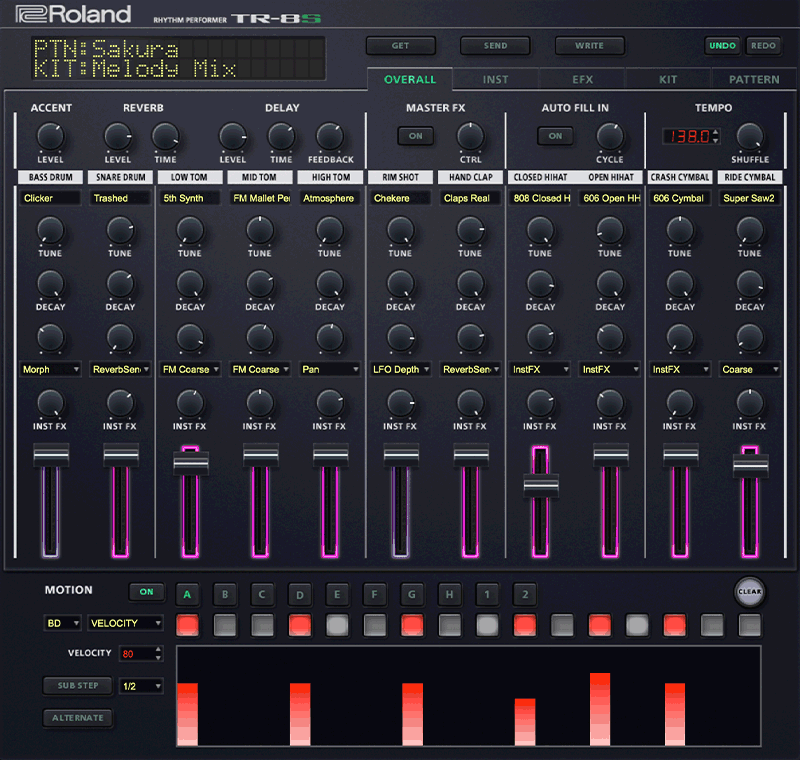Toggle the ALTERNATE button

click(78, 718)
